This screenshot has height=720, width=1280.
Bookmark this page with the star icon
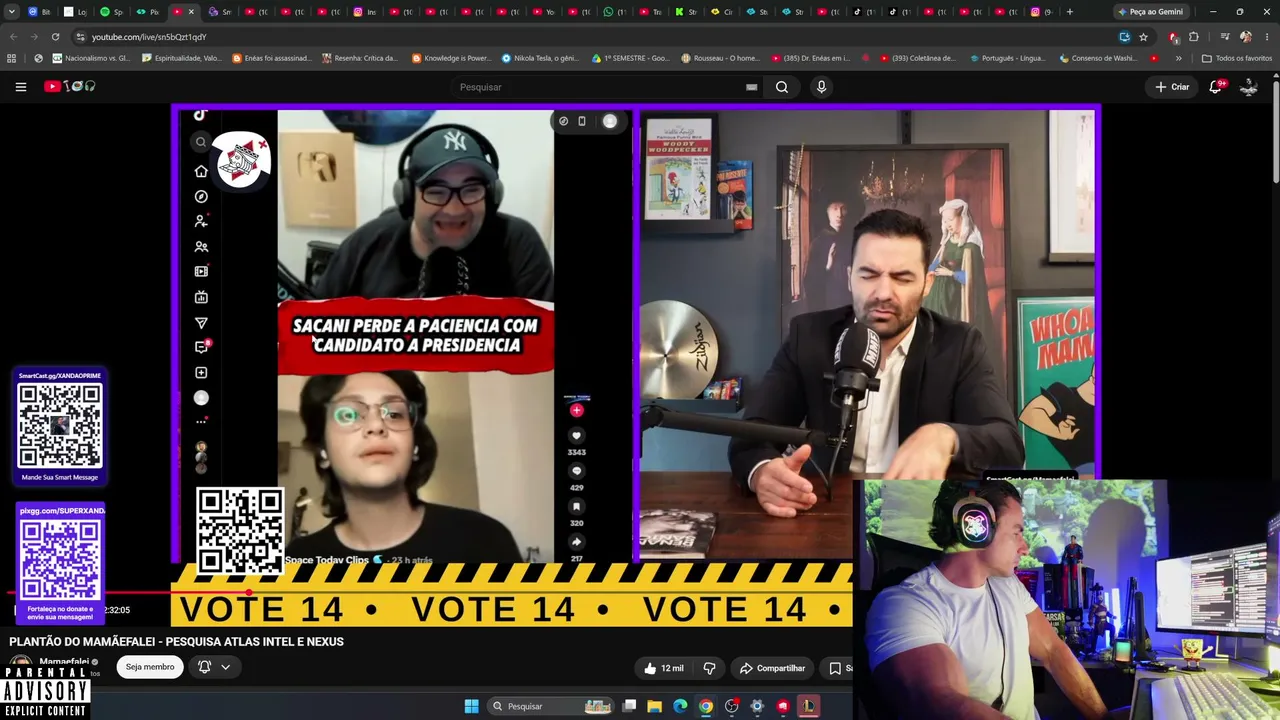point(1143,37)
